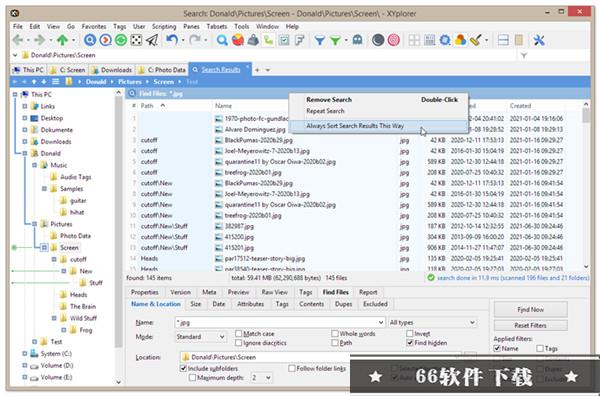
Task: Enable Follow folder links checkbox
Action: click(x=292, y=368)
